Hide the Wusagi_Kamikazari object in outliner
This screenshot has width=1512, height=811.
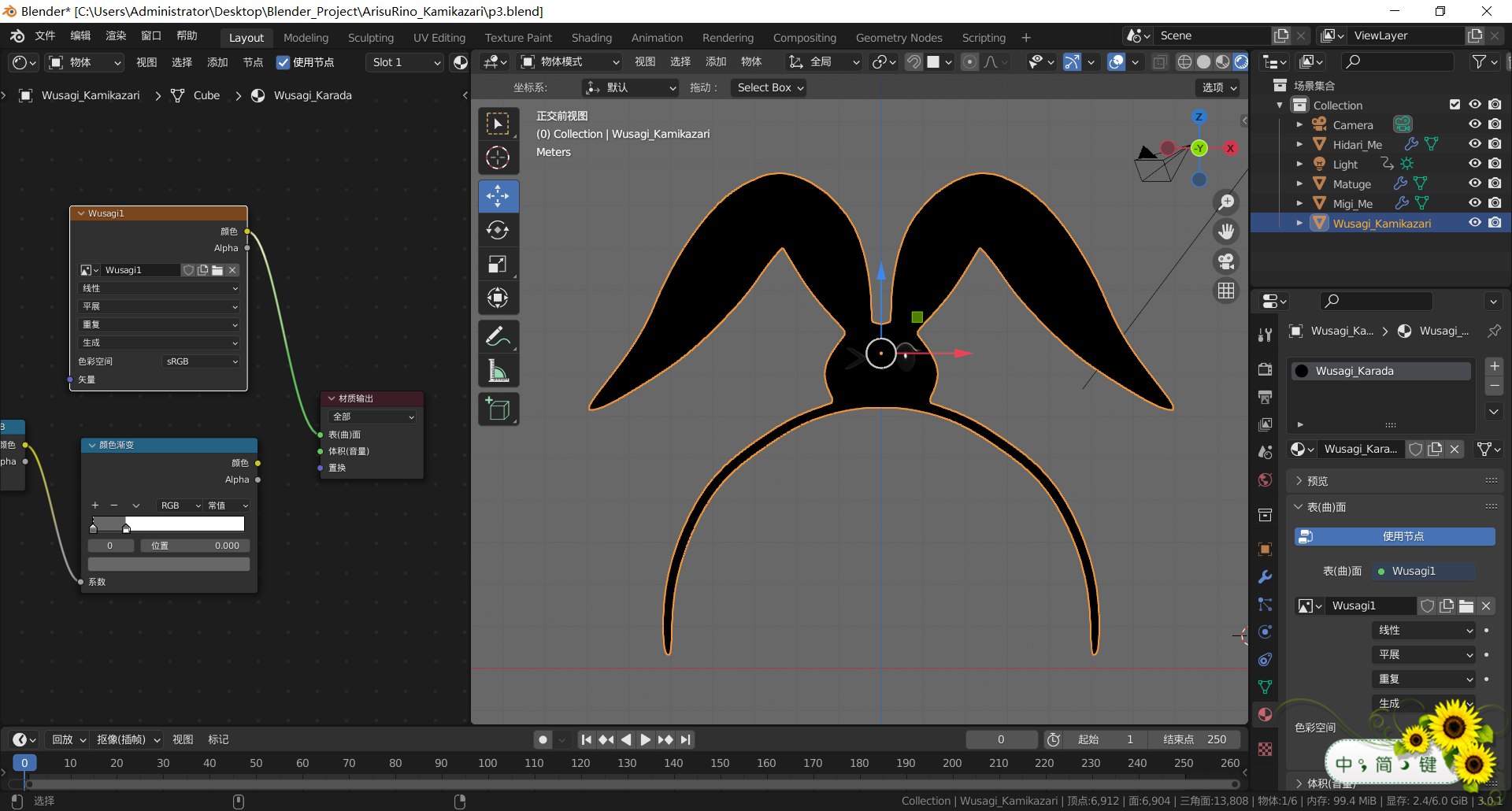pyautogui.click(x=1474, y=223)
